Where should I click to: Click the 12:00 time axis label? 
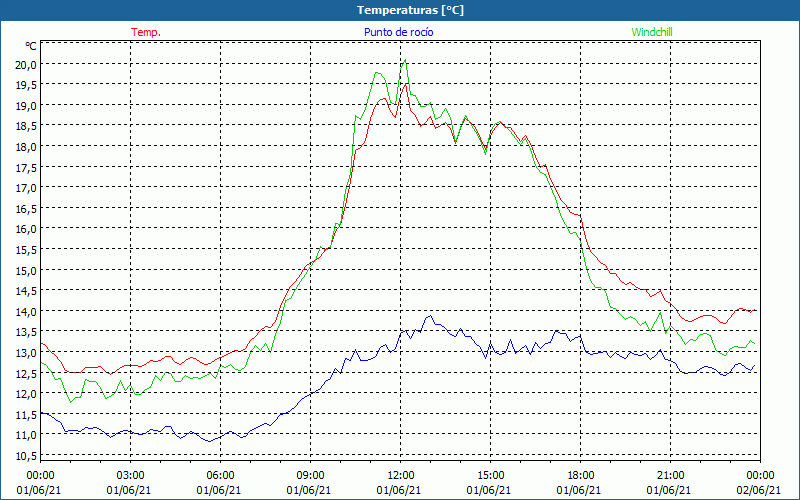(401, 476)
